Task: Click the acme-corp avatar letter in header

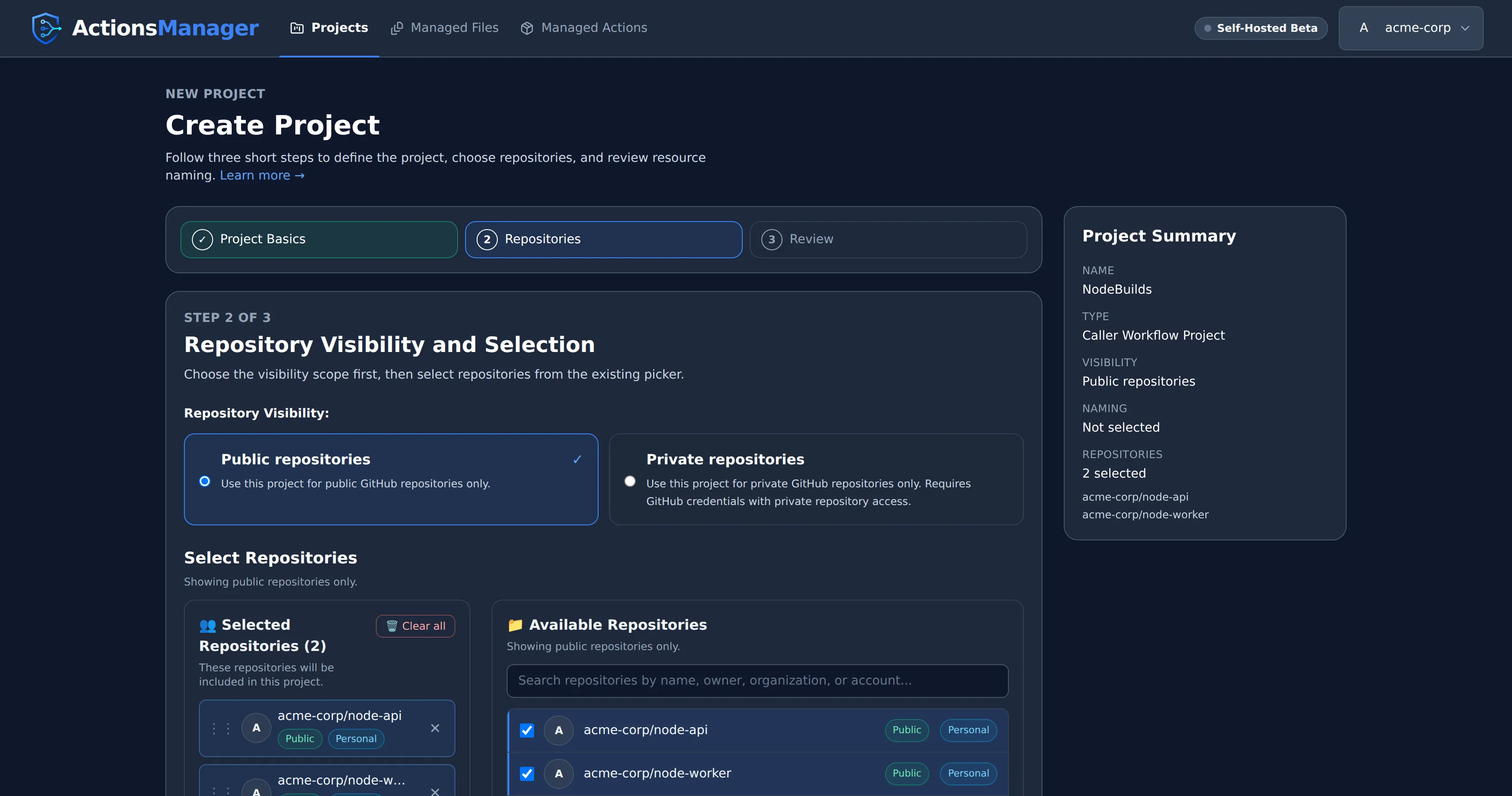Action: click(x=1363, y=27)
